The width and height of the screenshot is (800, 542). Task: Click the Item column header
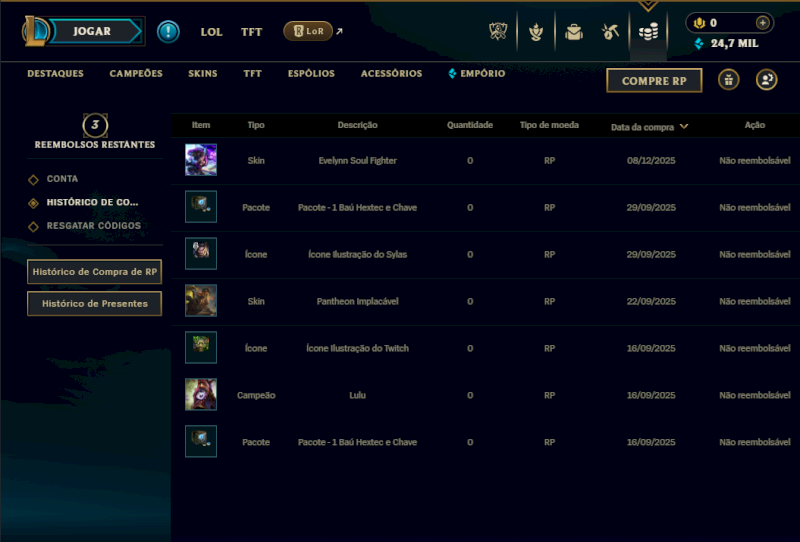[201, 125]
